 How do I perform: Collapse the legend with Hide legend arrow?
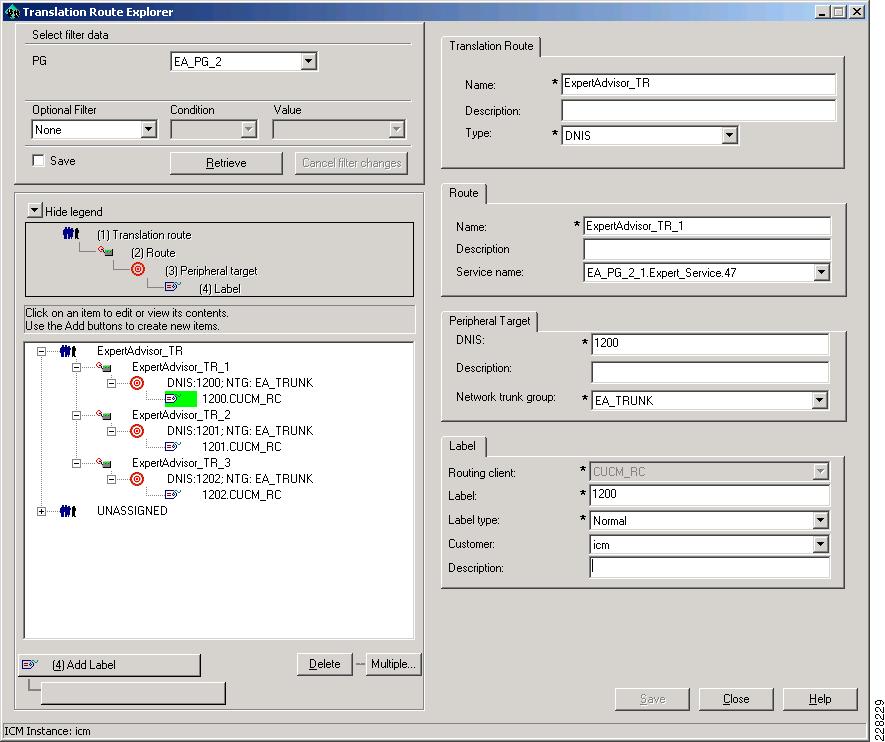coord(34,211)
